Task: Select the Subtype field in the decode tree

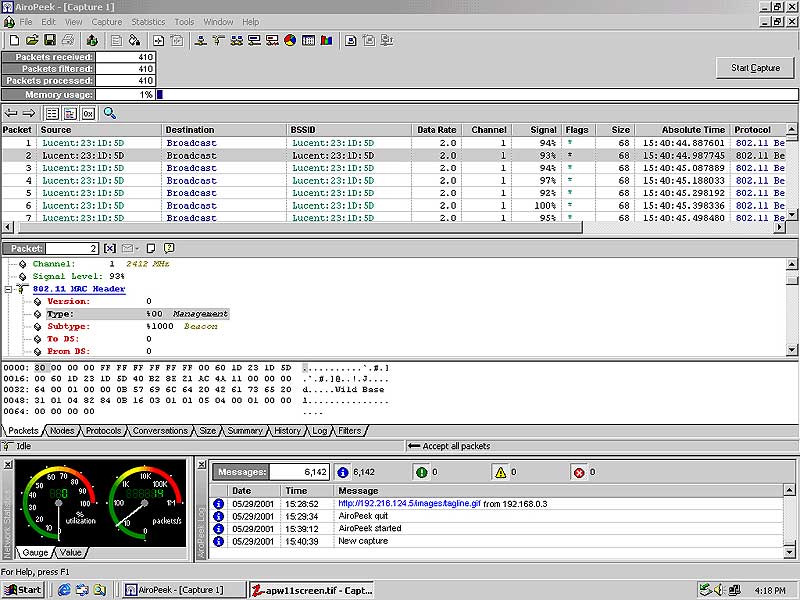Action: pos(133,327)
